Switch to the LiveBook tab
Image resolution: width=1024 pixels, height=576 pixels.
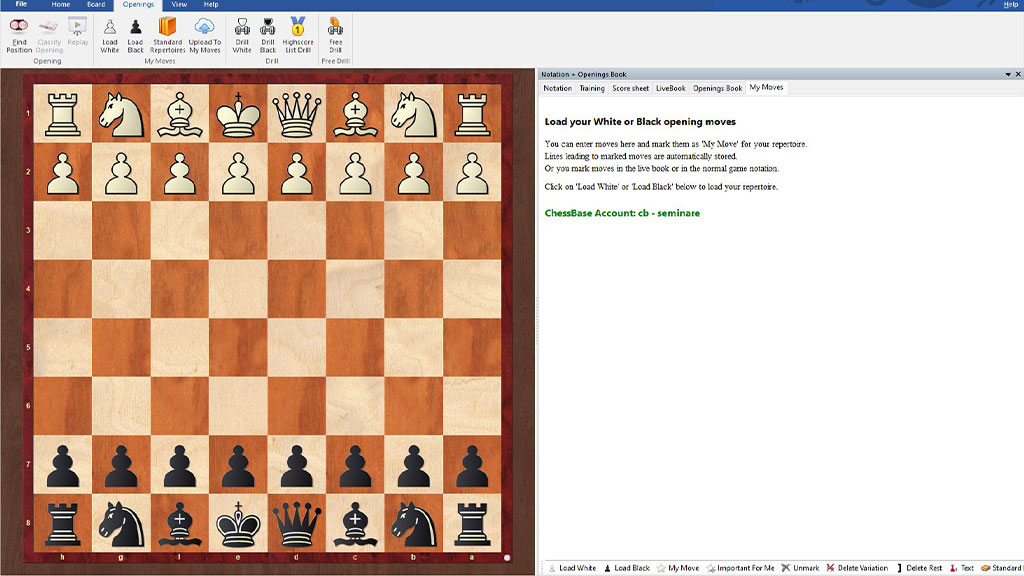pos(670,88)
